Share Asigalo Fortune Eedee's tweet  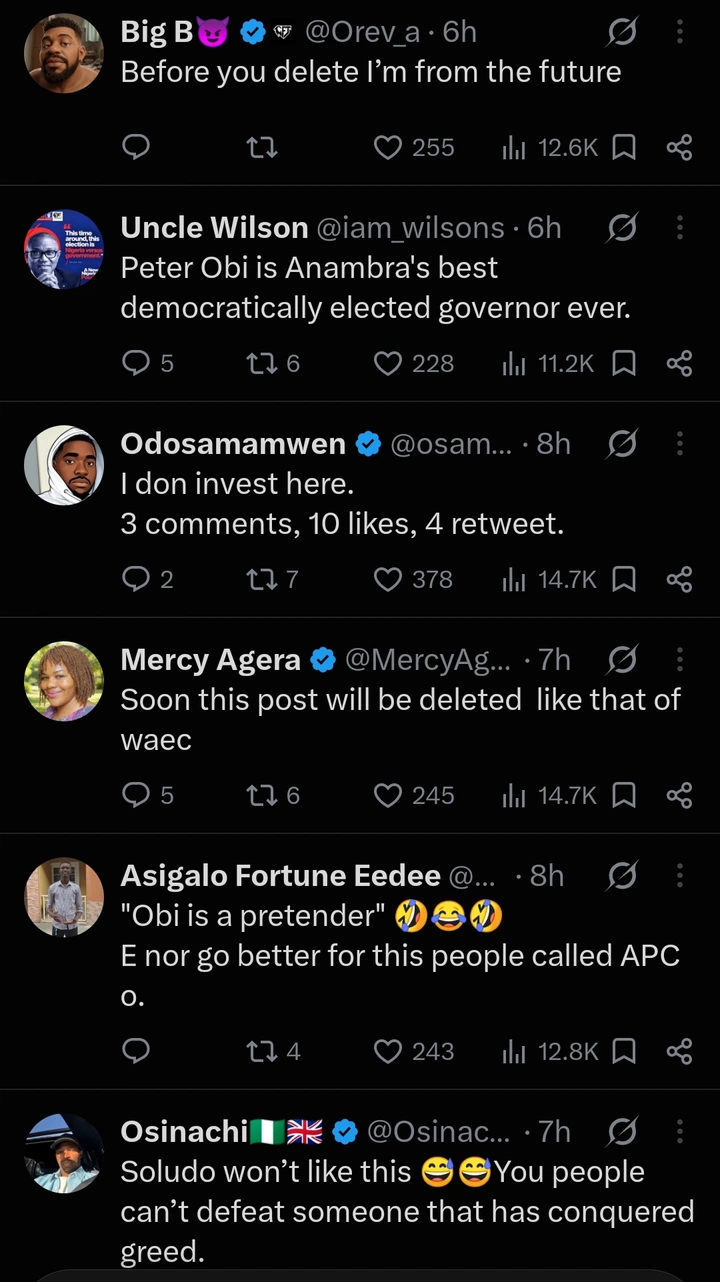click(679, 1052)
